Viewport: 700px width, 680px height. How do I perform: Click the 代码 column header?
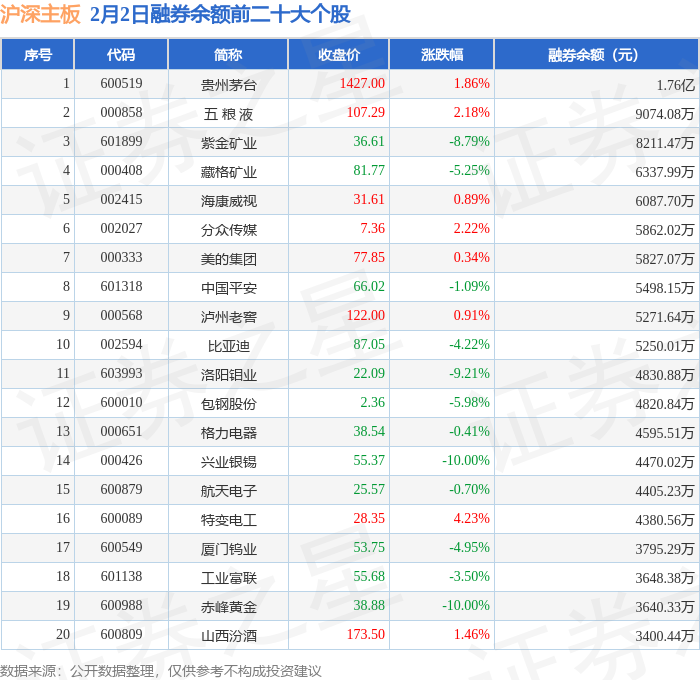(x=121, y=54)
